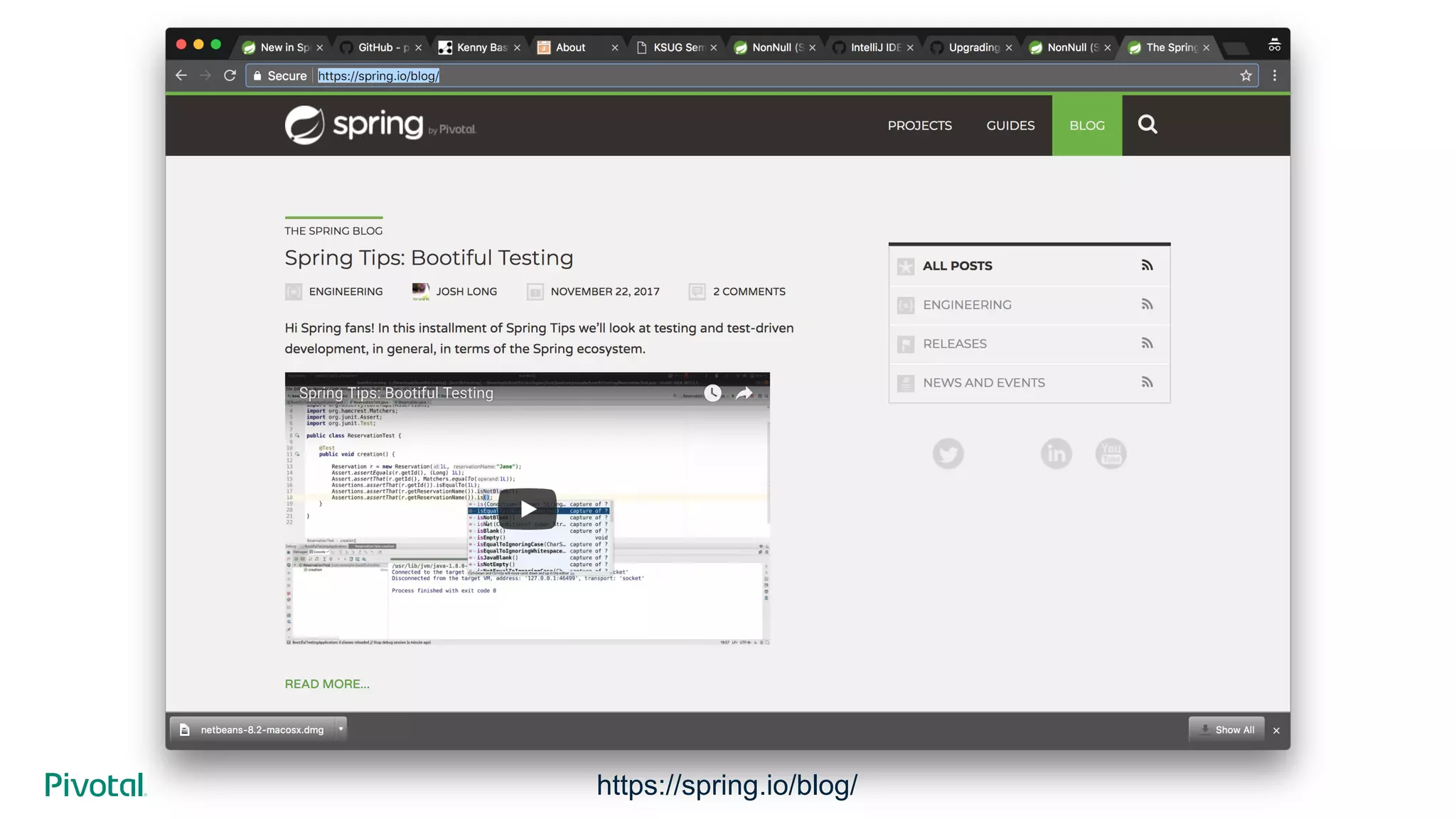Viewport: 1456px width, 819px height.
Task: Click NOVEMBER 22, 2017 date text
Action: tap(605, 291)
